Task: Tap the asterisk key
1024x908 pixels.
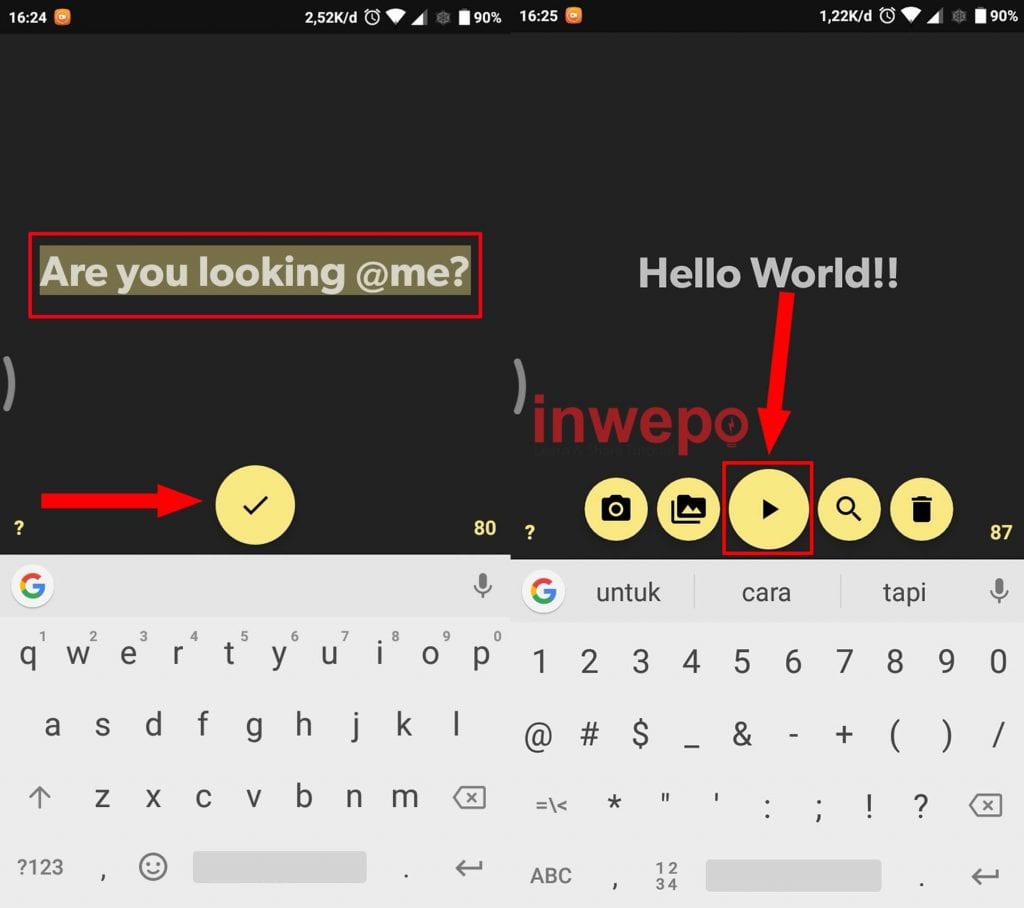Action: click(x=614, y=803)
